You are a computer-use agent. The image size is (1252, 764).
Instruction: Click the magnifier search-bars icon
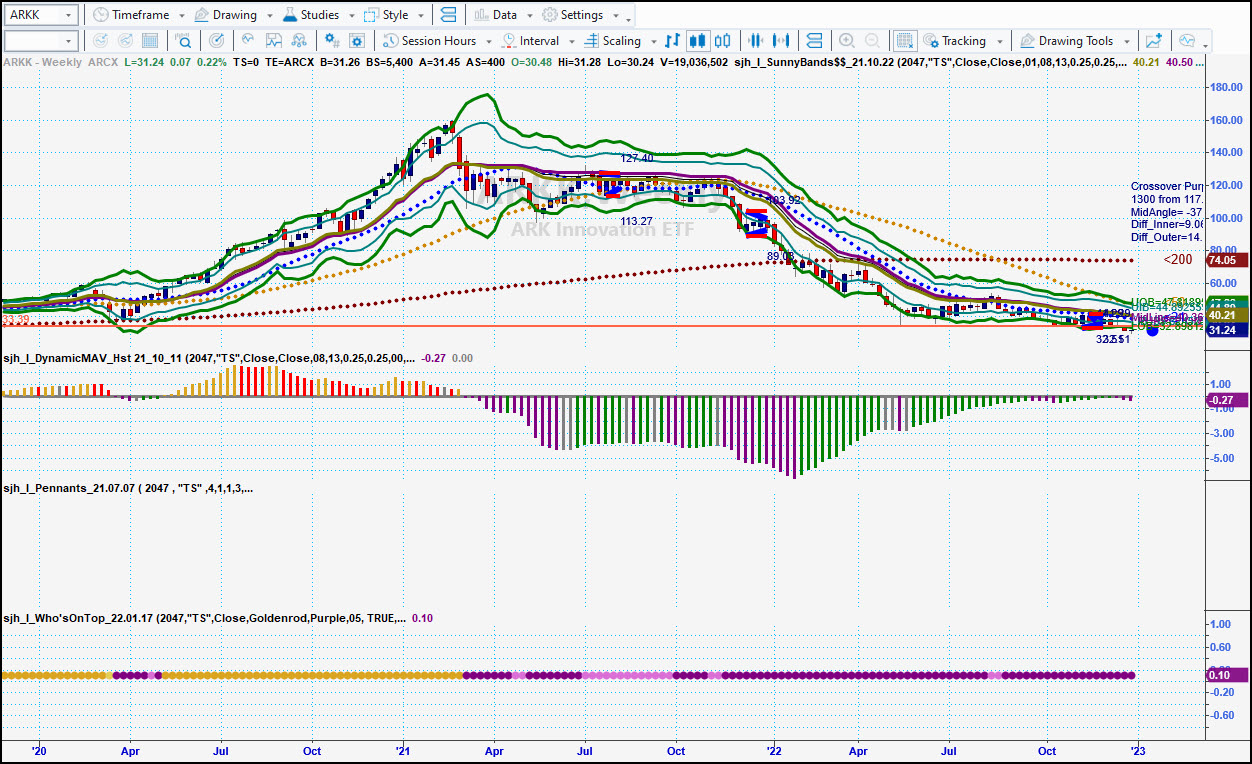(184, 41)
